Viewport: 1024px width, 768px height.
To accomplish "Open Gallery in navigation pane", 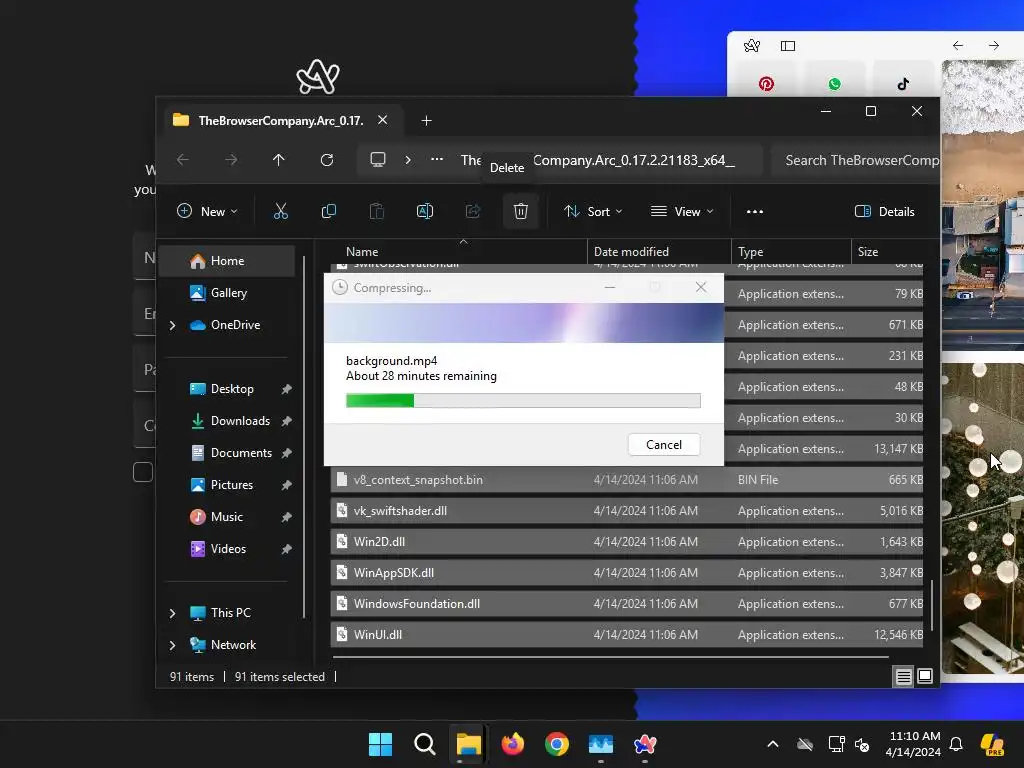I will 227,293.
